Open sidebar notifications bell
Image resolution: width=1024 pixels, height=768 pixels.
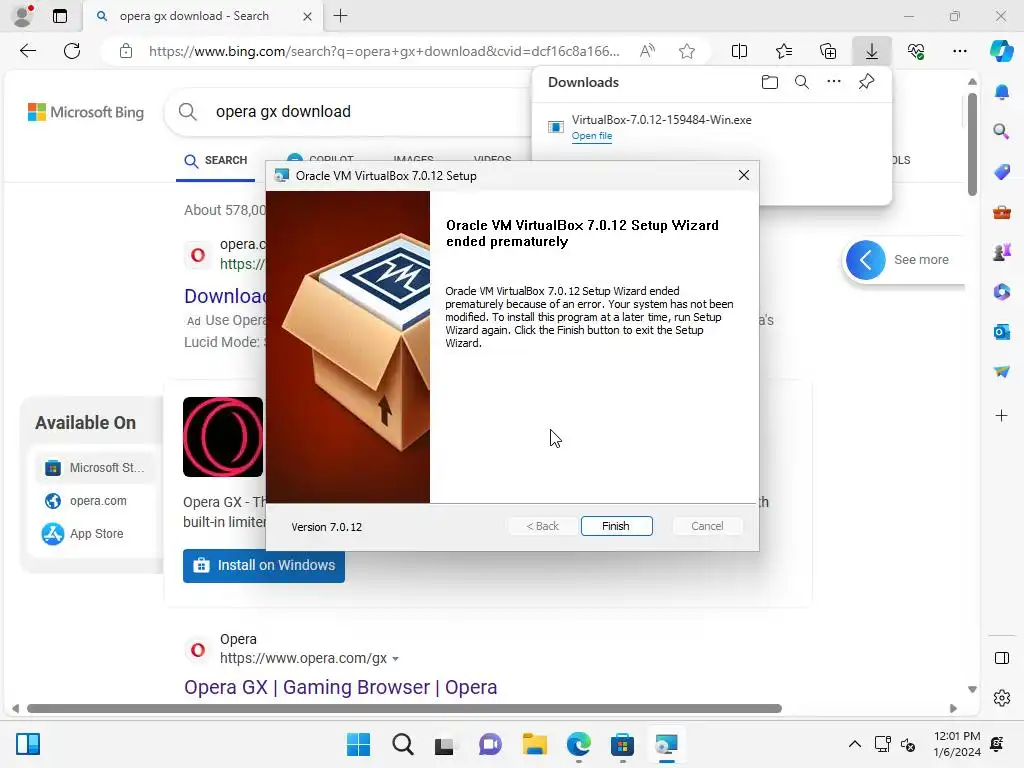click(1002, 92)
